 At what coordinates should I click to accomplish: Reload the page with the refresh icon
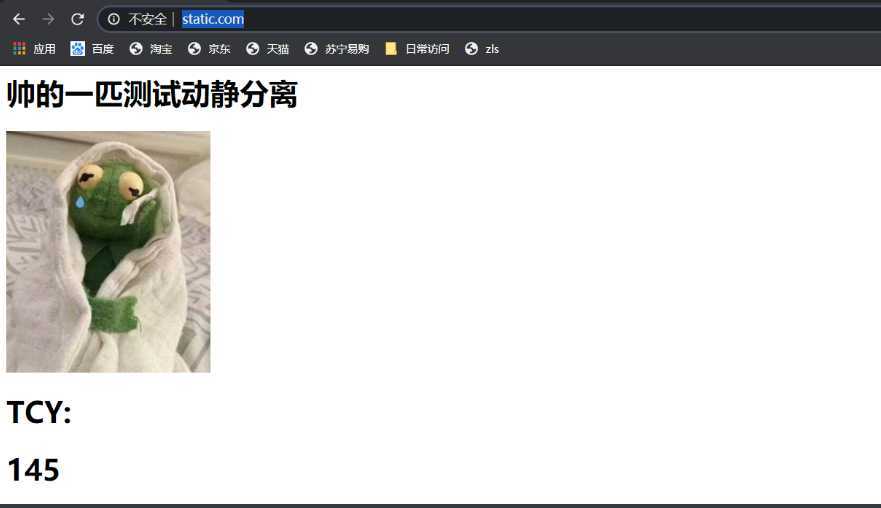click(78, 19)
